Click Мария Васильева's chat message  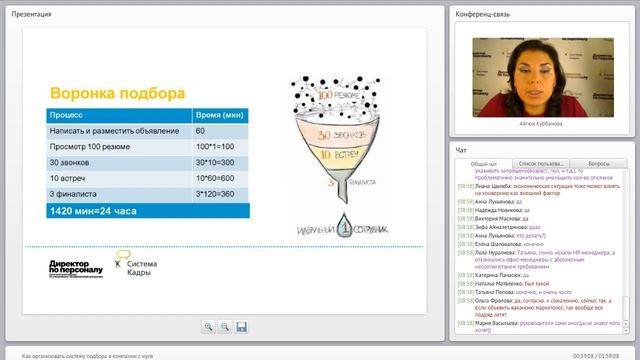[x=539, y=326]
